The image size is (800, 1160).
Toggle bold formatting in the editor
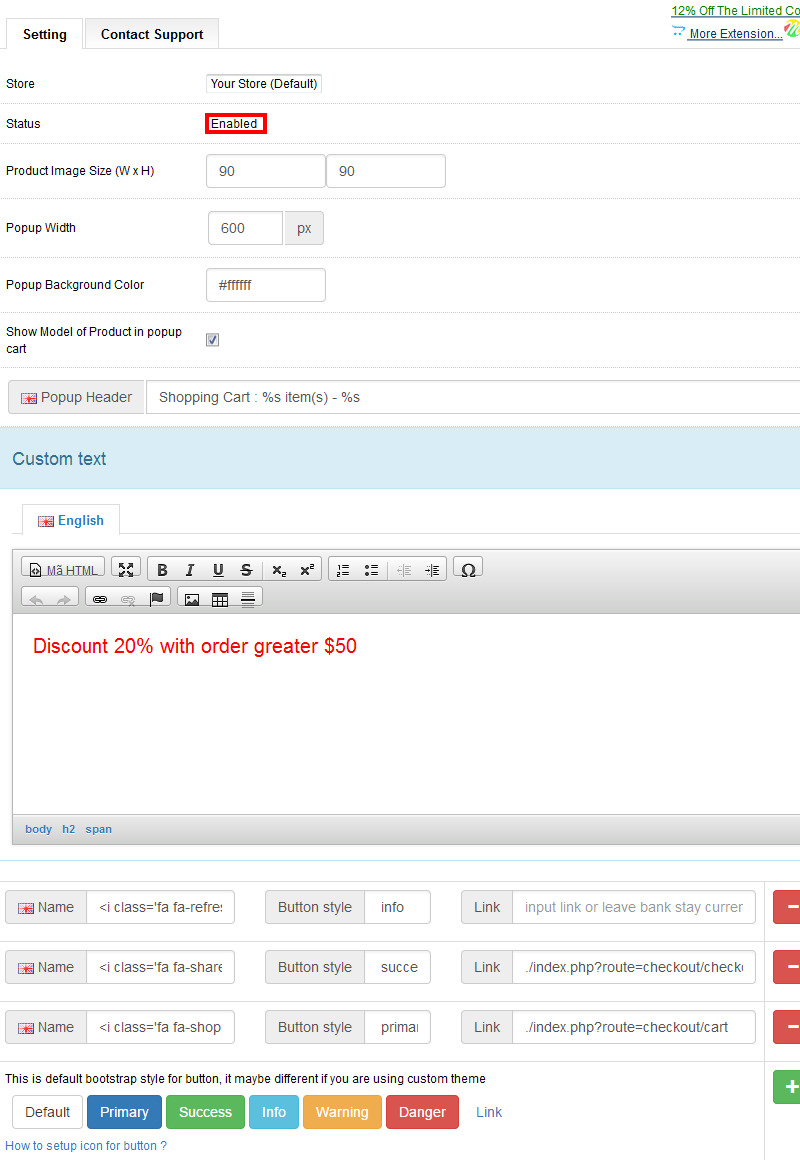(x=162, y=570)
